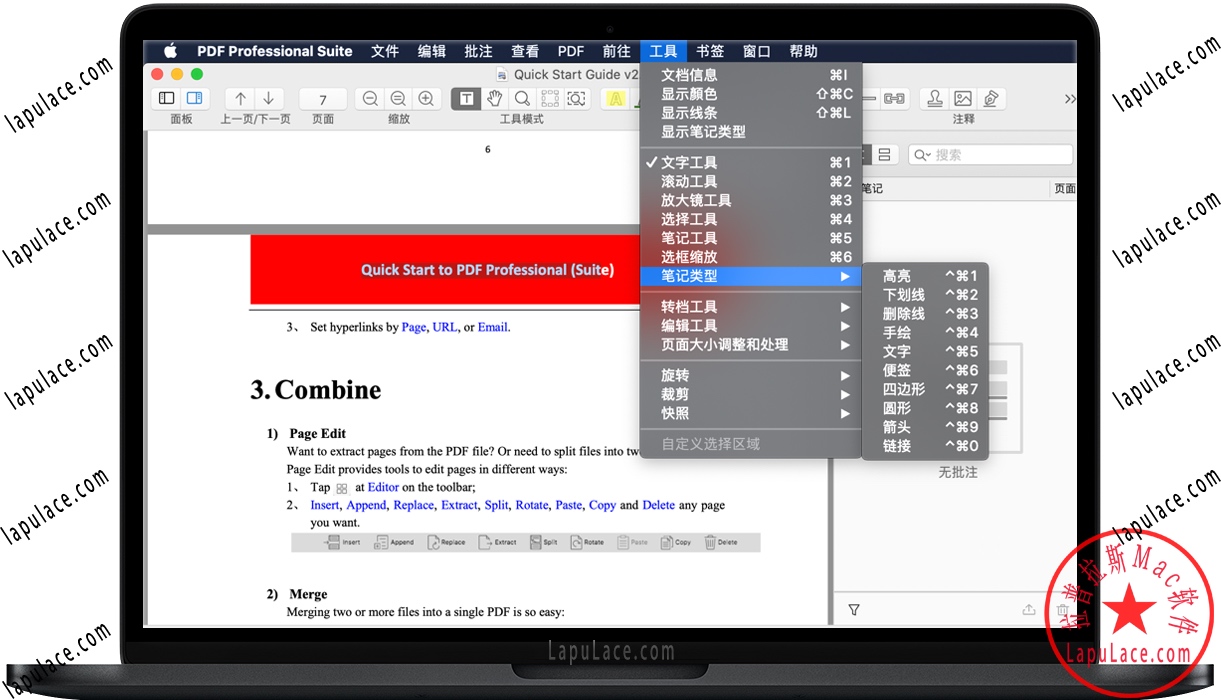Click the image annotation icon

pos(963,98)
